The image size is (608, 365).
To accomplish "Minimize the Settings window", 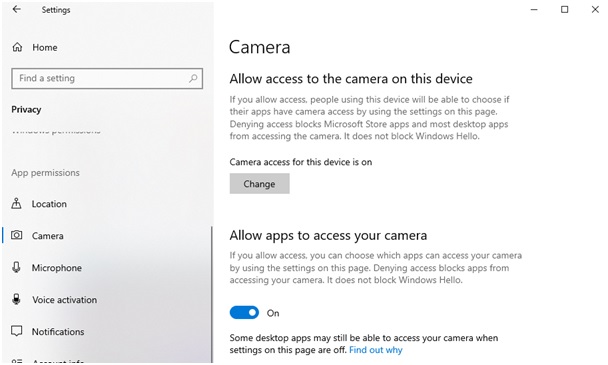I will click(x=534, y=9).
